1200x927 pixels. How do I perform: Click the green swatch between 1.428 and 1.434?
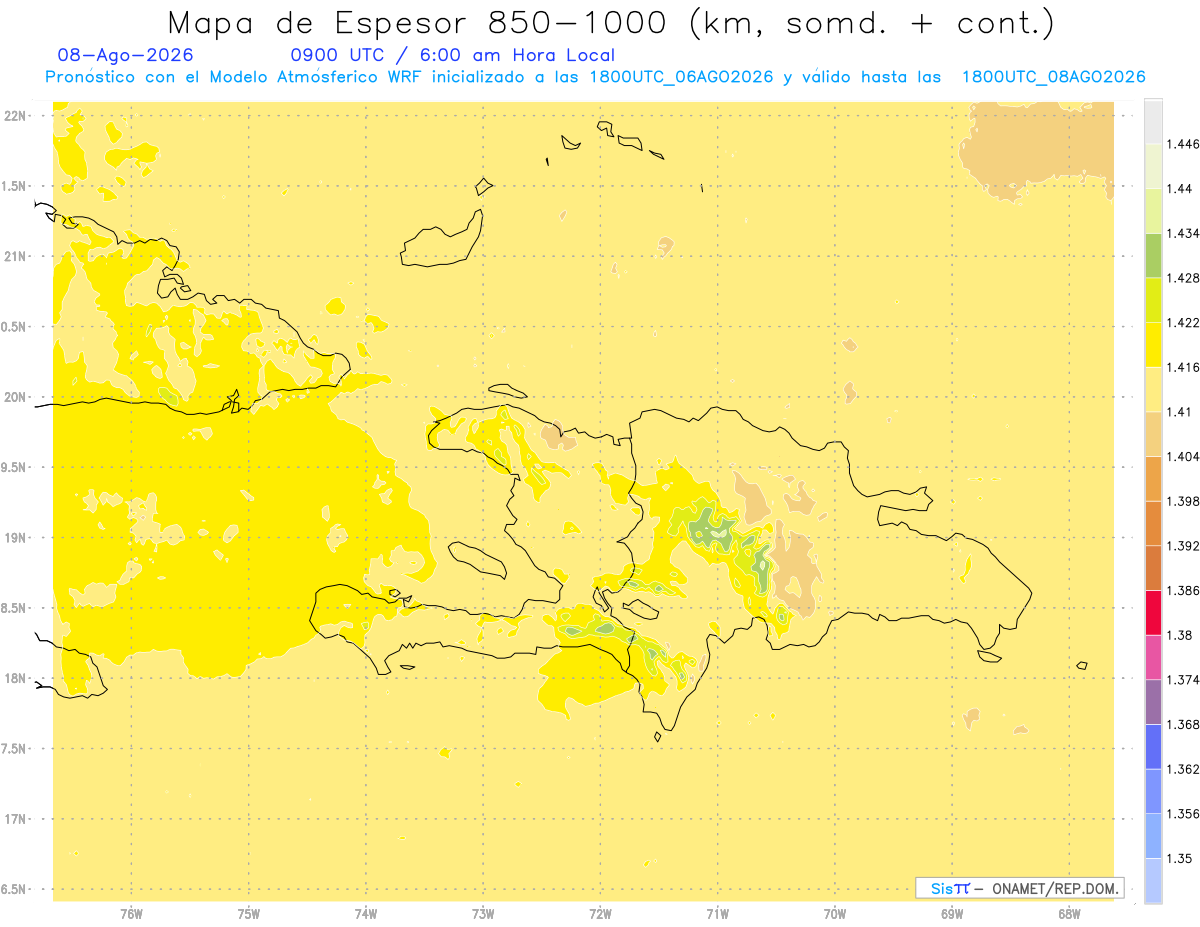(1153, 256)
